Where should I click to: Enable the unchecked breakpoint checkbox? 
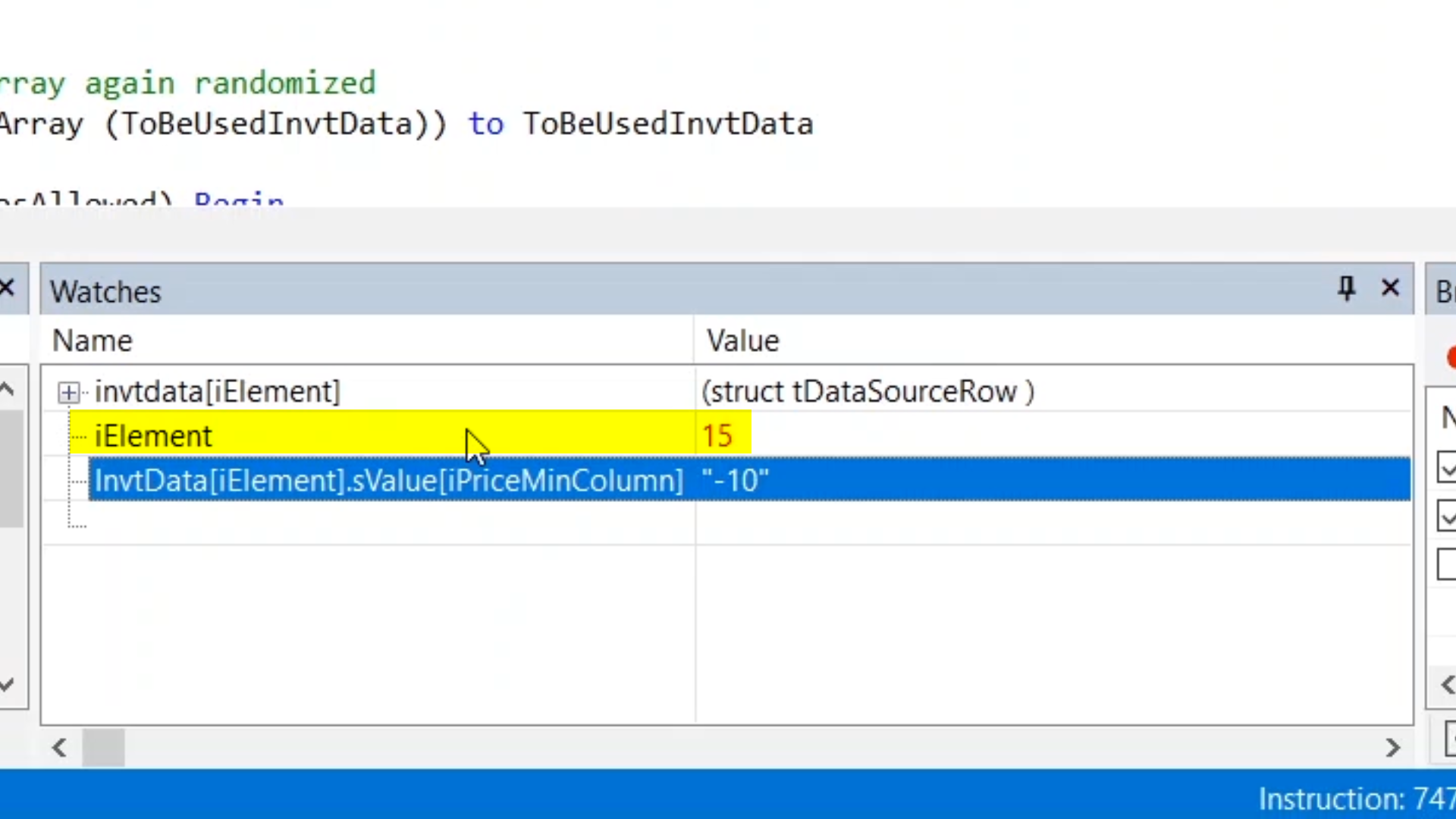coord(1447,565)
